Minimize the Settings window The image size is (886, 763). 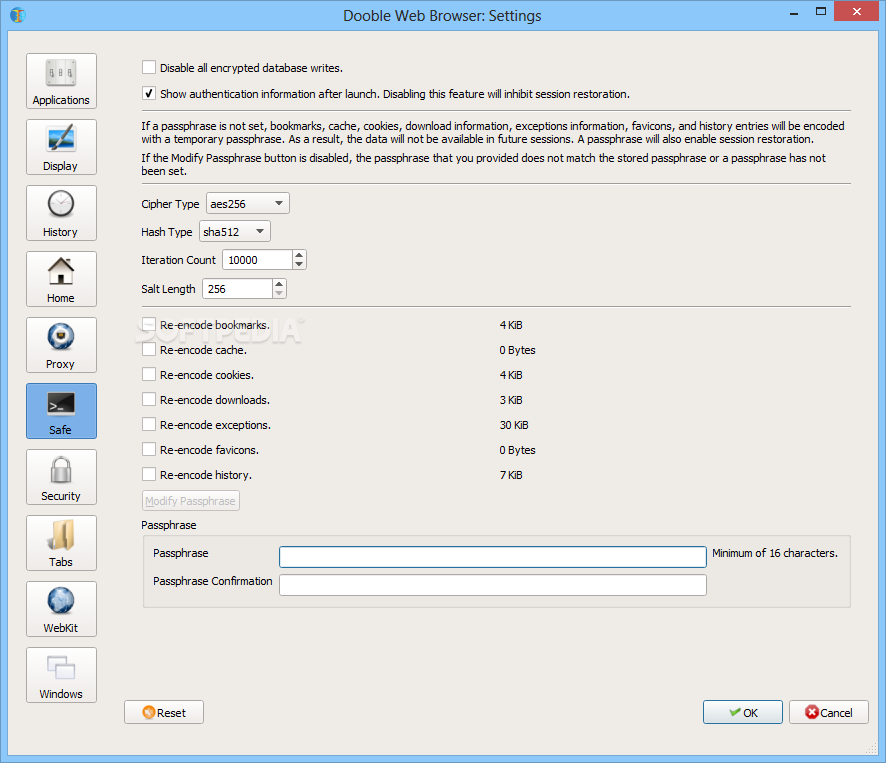pos(794,12)
